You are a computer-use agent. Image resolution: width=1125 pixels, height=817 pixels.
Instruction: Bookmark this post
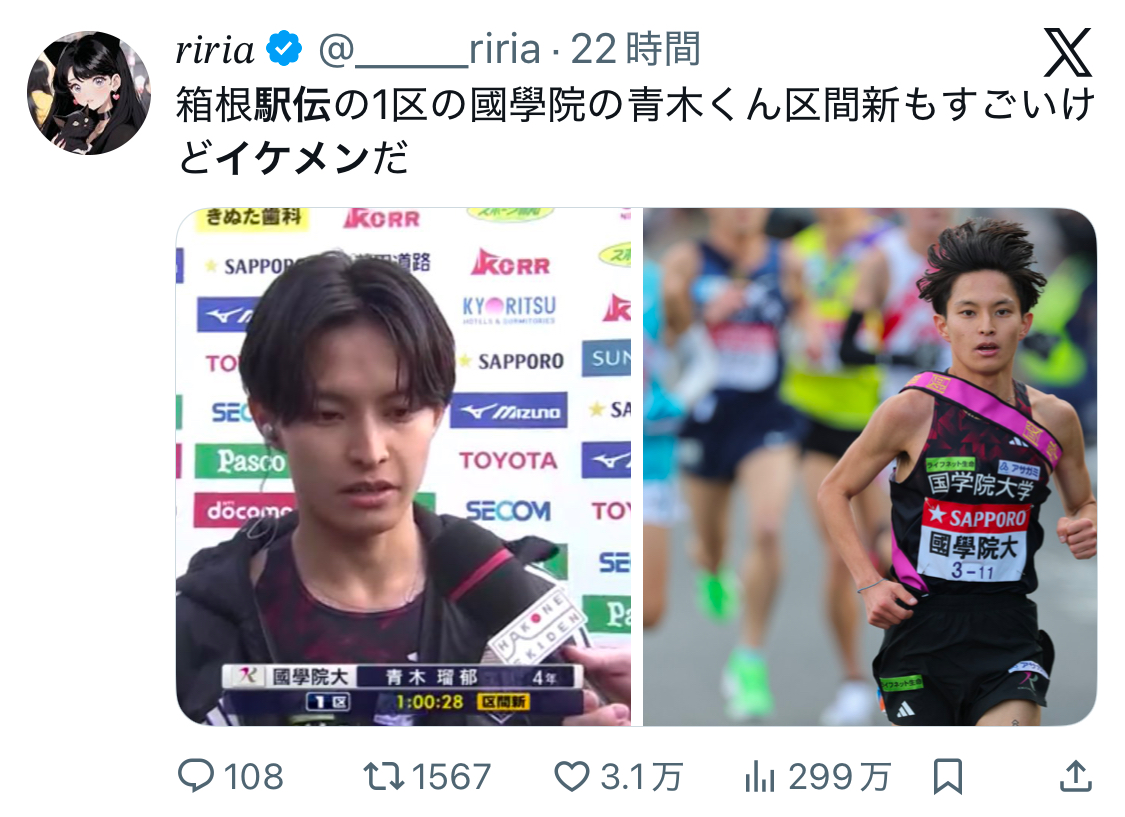point(947,777)
